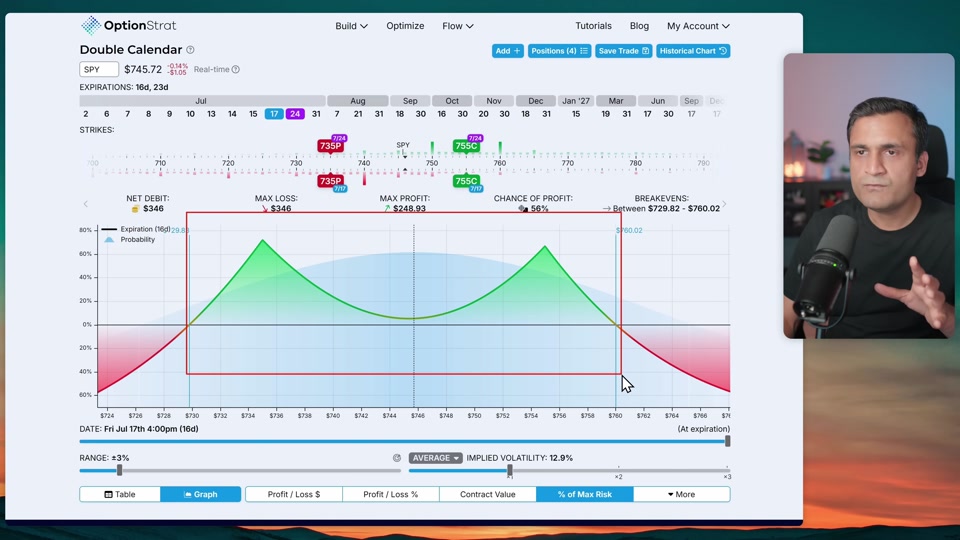This screenshot has width=960, height=540.
Task: Click the upper 735P 7/24 strike marker
Action: [x=330, y=146]
